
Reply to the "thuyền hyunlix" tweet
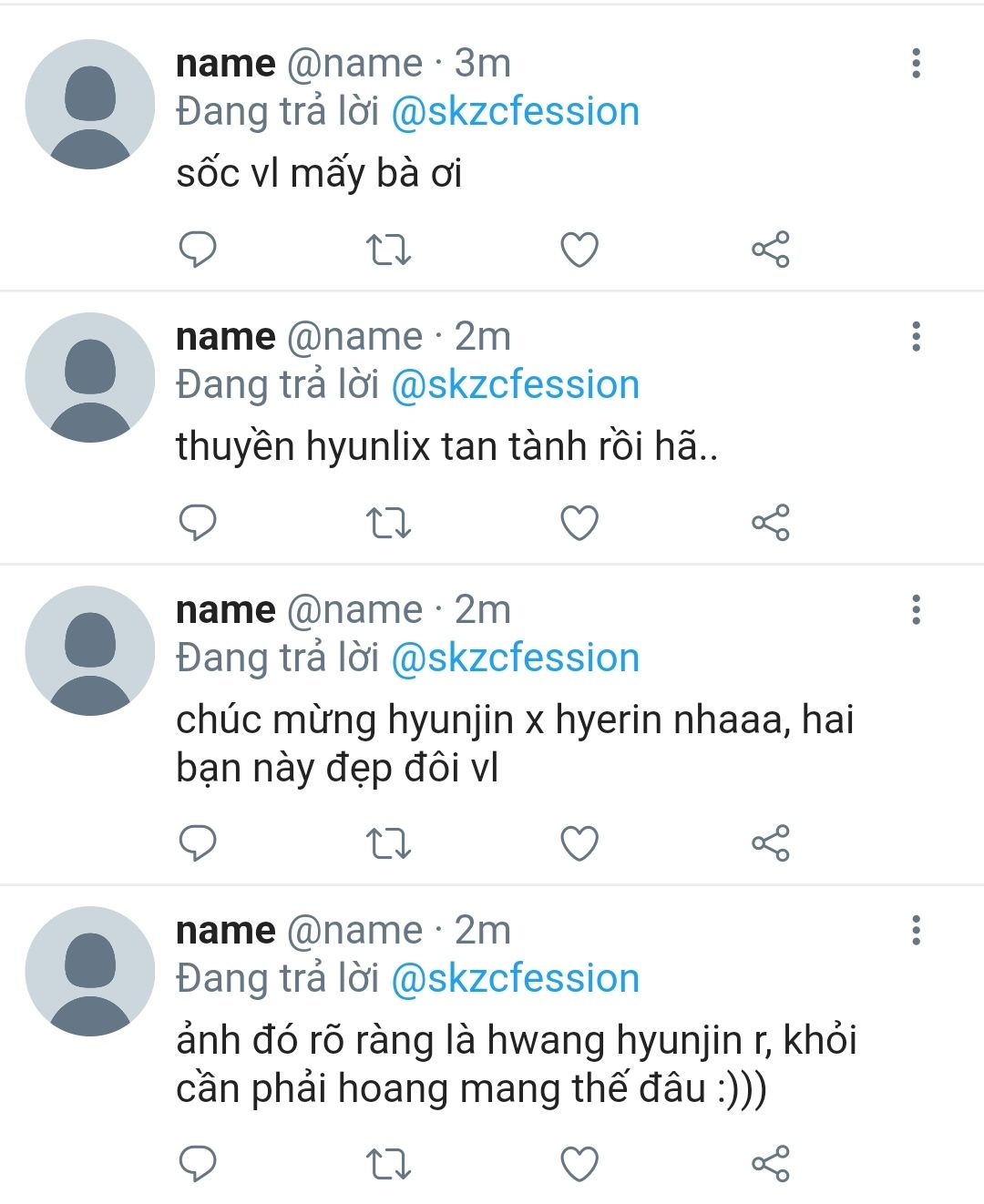click(198, 522)
